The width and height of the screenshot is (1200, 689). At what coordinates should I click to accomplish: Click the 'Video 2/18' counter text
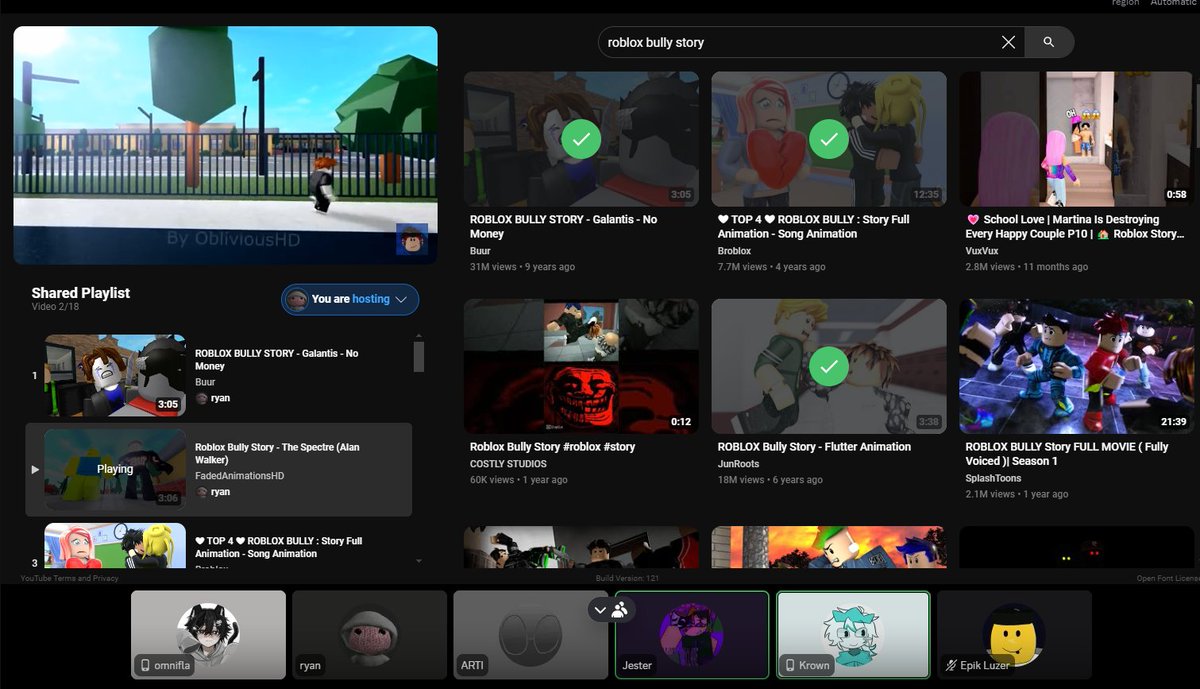pos(54,308)
